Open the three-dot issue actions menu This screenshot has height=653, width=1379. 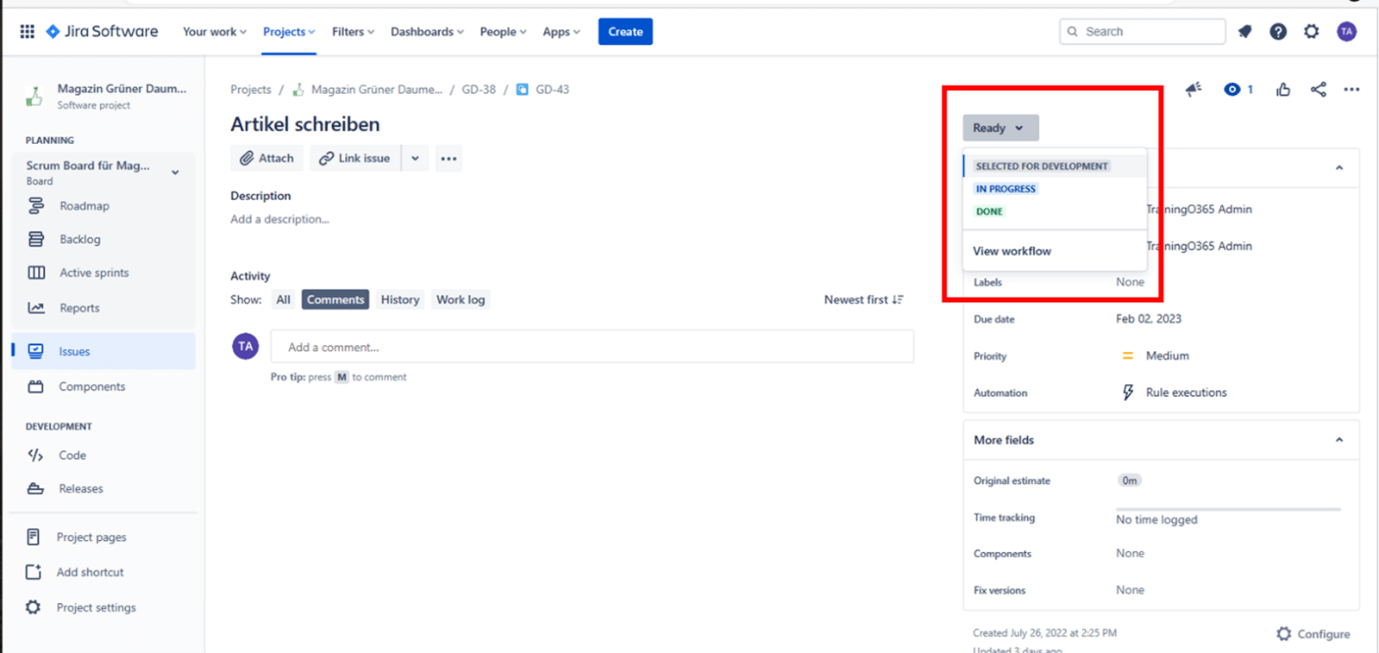pyautogui.click(x=1351, y=90)
